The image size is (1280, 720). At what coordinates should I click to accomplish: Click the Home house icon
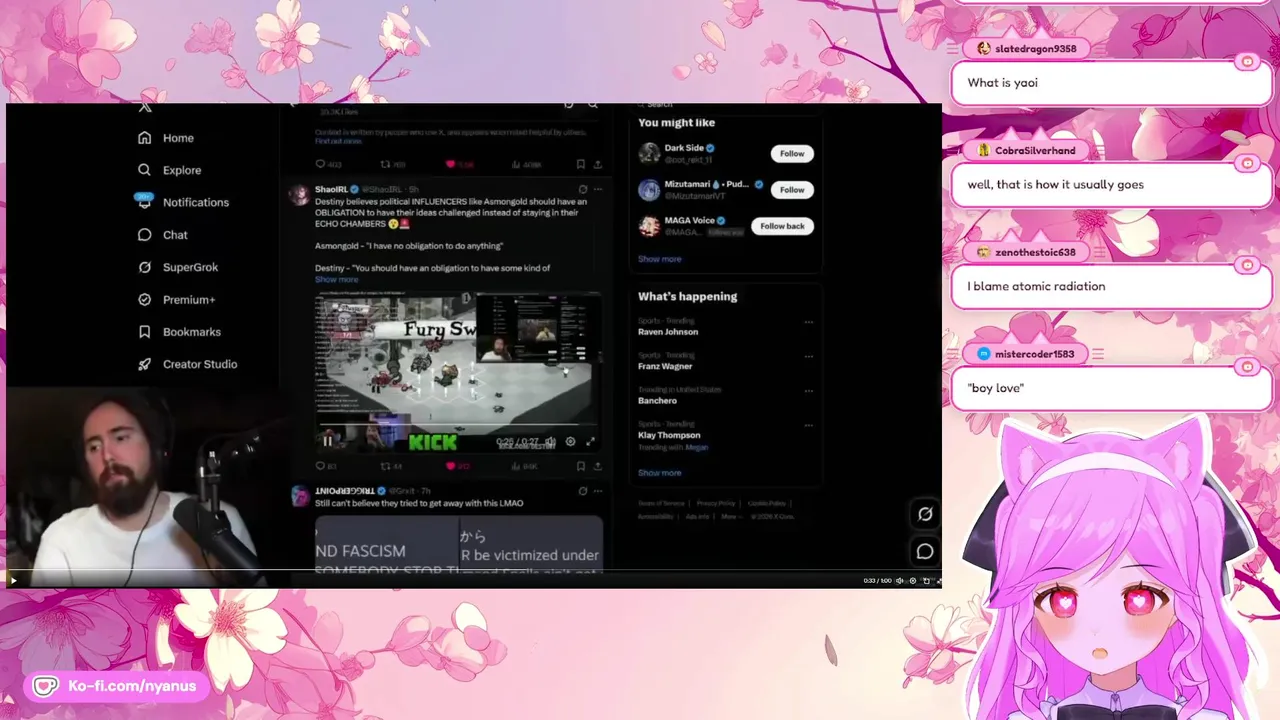145,138
